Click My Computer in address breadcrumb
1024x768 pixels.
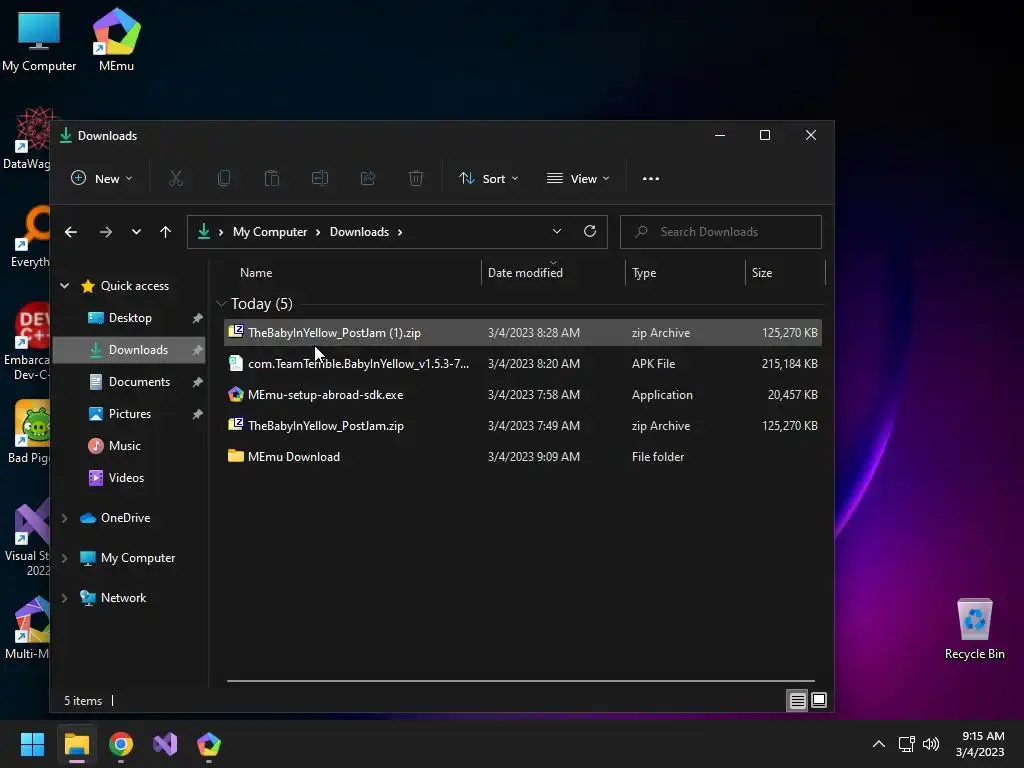(270, 232)
